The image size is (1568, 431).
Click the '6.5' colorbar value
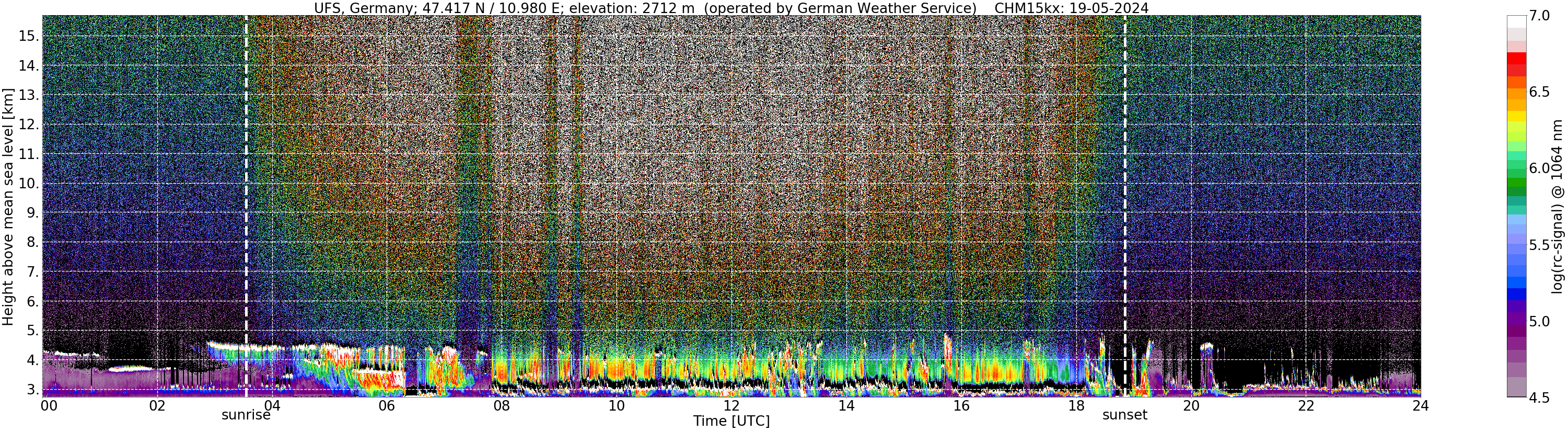point(1538,92)
